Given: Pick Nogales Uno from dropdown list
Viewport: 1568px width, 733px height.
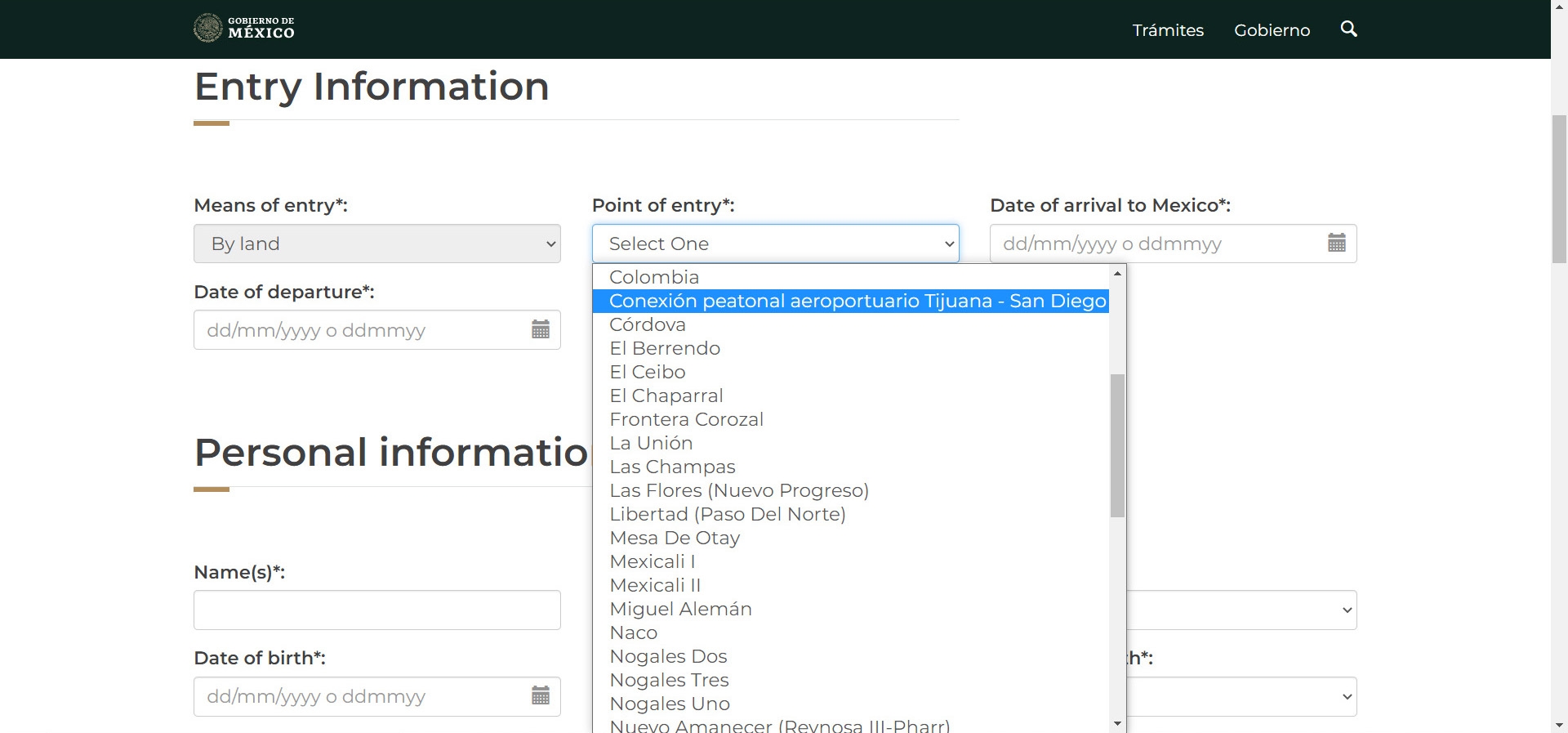Looking at the screenshot, I should pyautogui.click(x=670, y=704).
